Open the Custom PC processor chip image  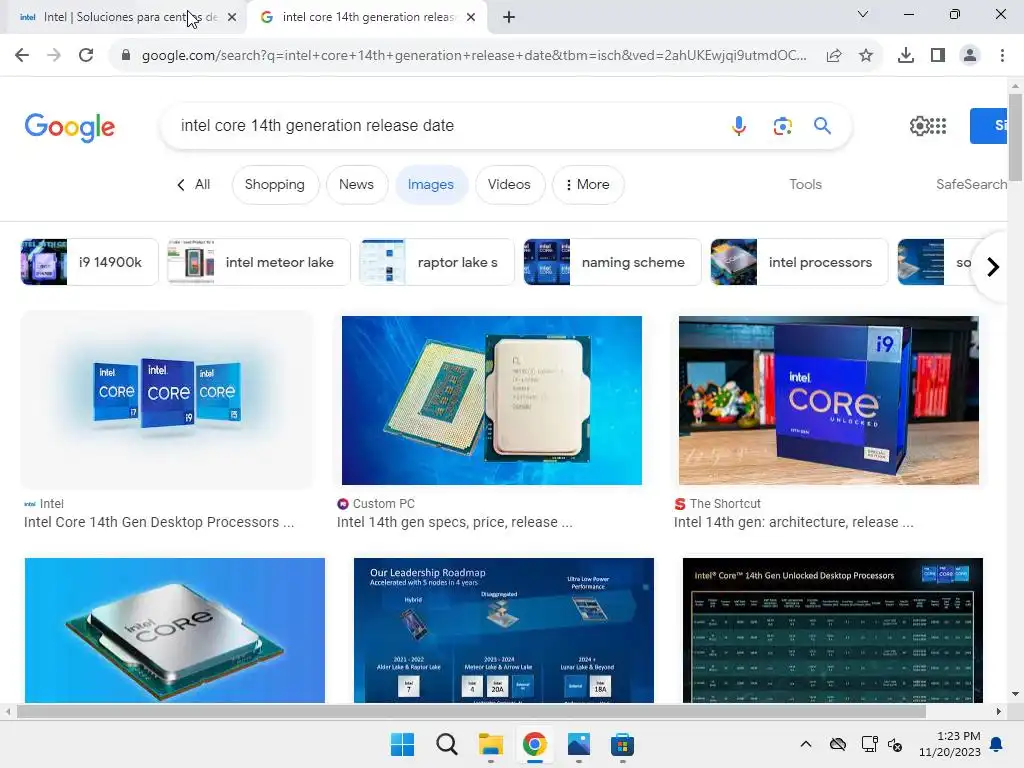492,400
